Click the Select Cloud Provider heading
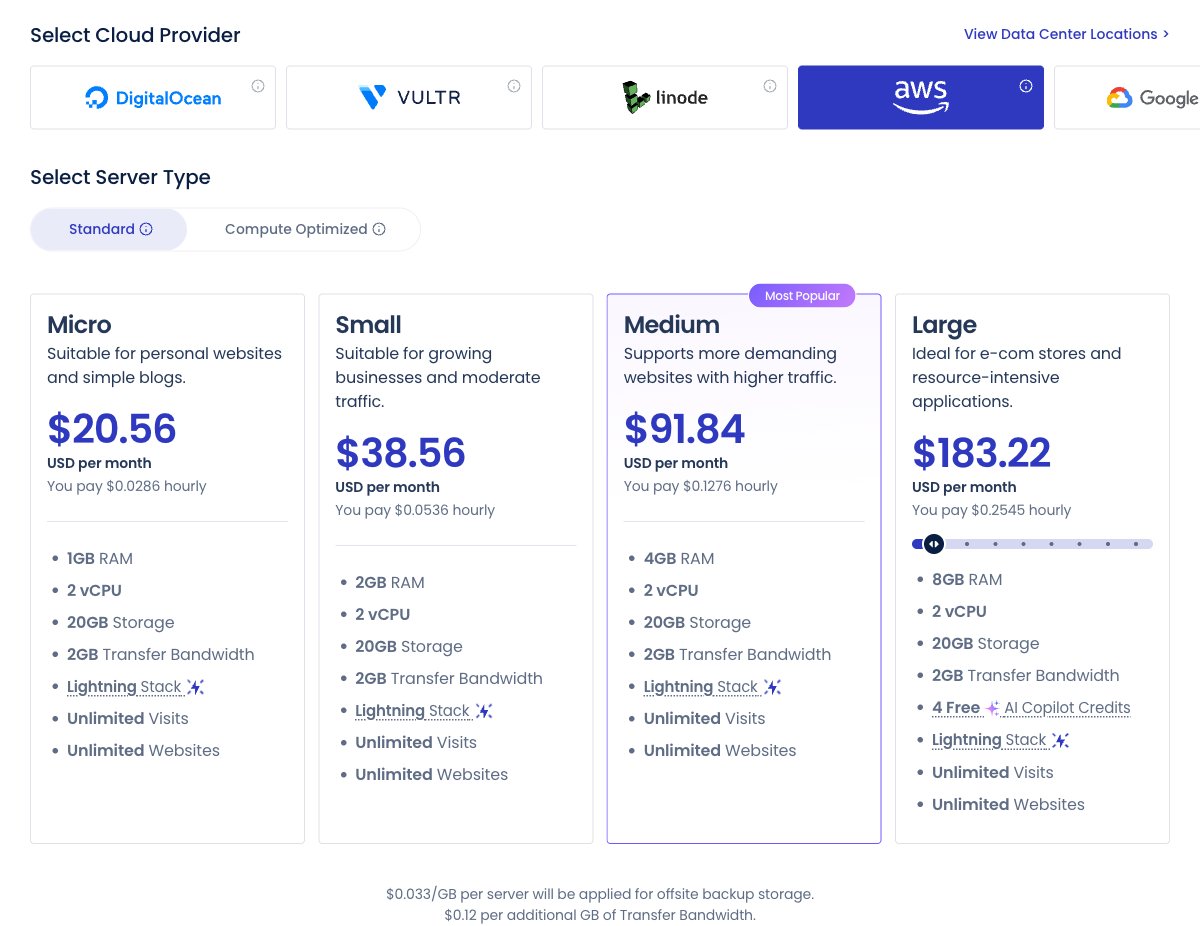The width and height of the screenshot is (1200, 926). coord(135,36)
